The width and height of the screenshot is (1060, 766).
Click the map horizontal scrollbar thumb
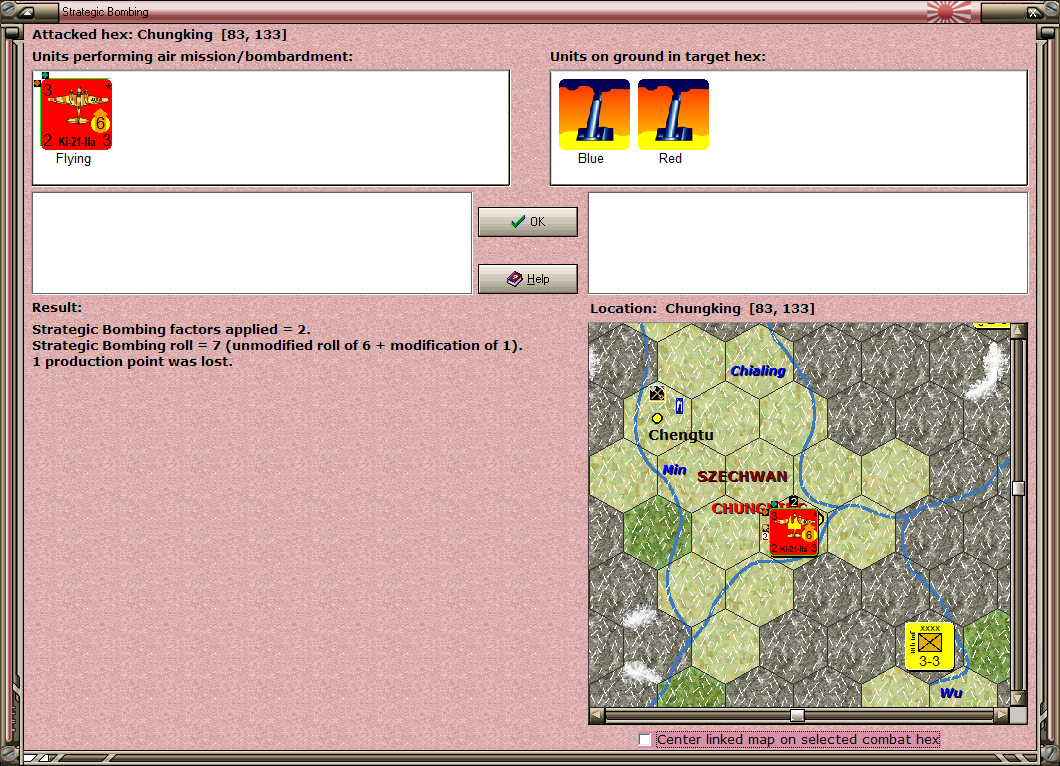pos(798,715)
